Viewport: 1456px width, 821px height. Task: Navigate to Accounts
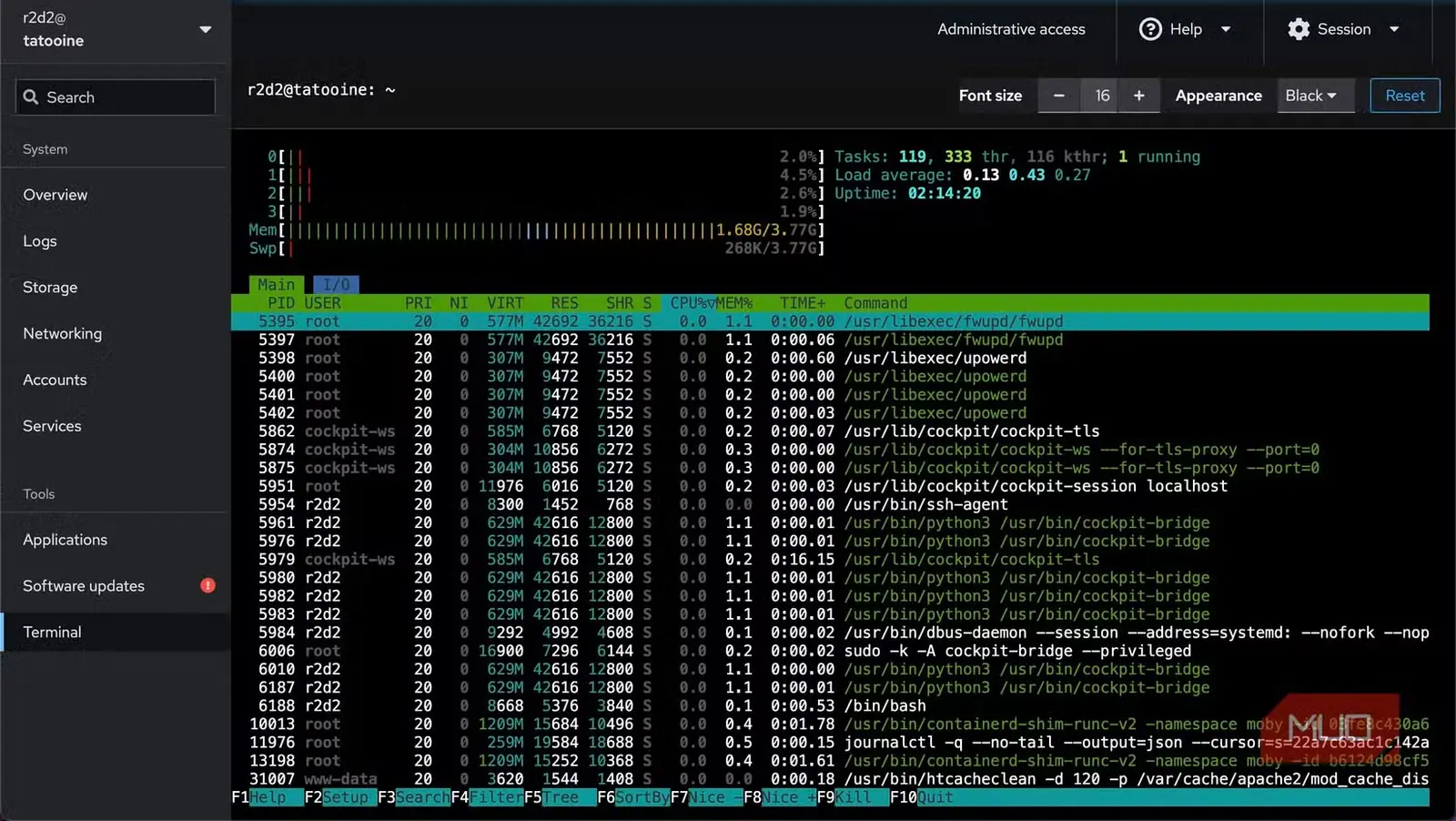pos(115,380)
